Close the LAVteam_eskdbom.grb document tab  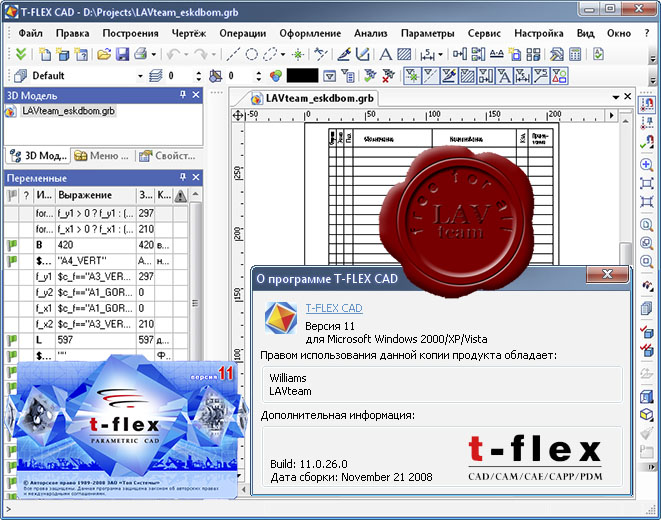pos(628,96)
